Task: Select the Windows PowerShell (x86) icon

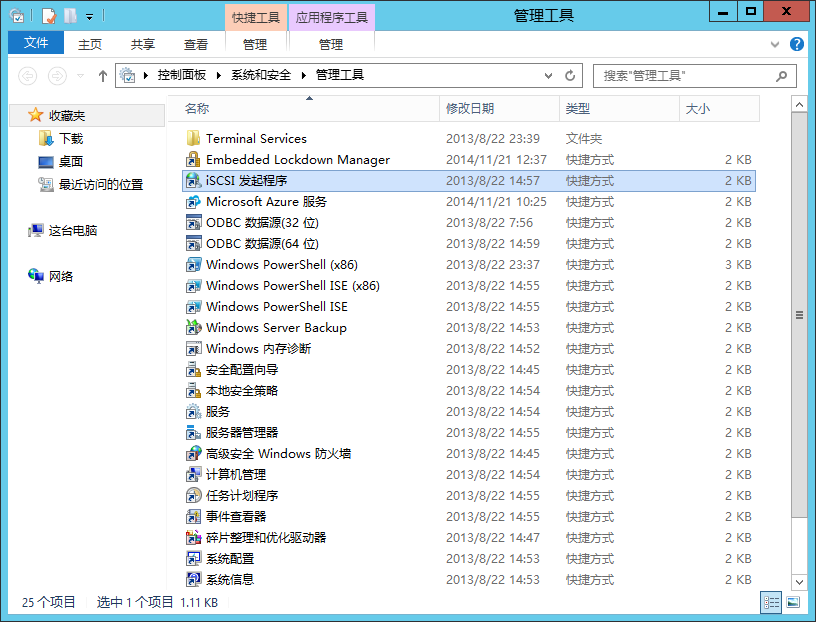Action: (x=193, y=264)
